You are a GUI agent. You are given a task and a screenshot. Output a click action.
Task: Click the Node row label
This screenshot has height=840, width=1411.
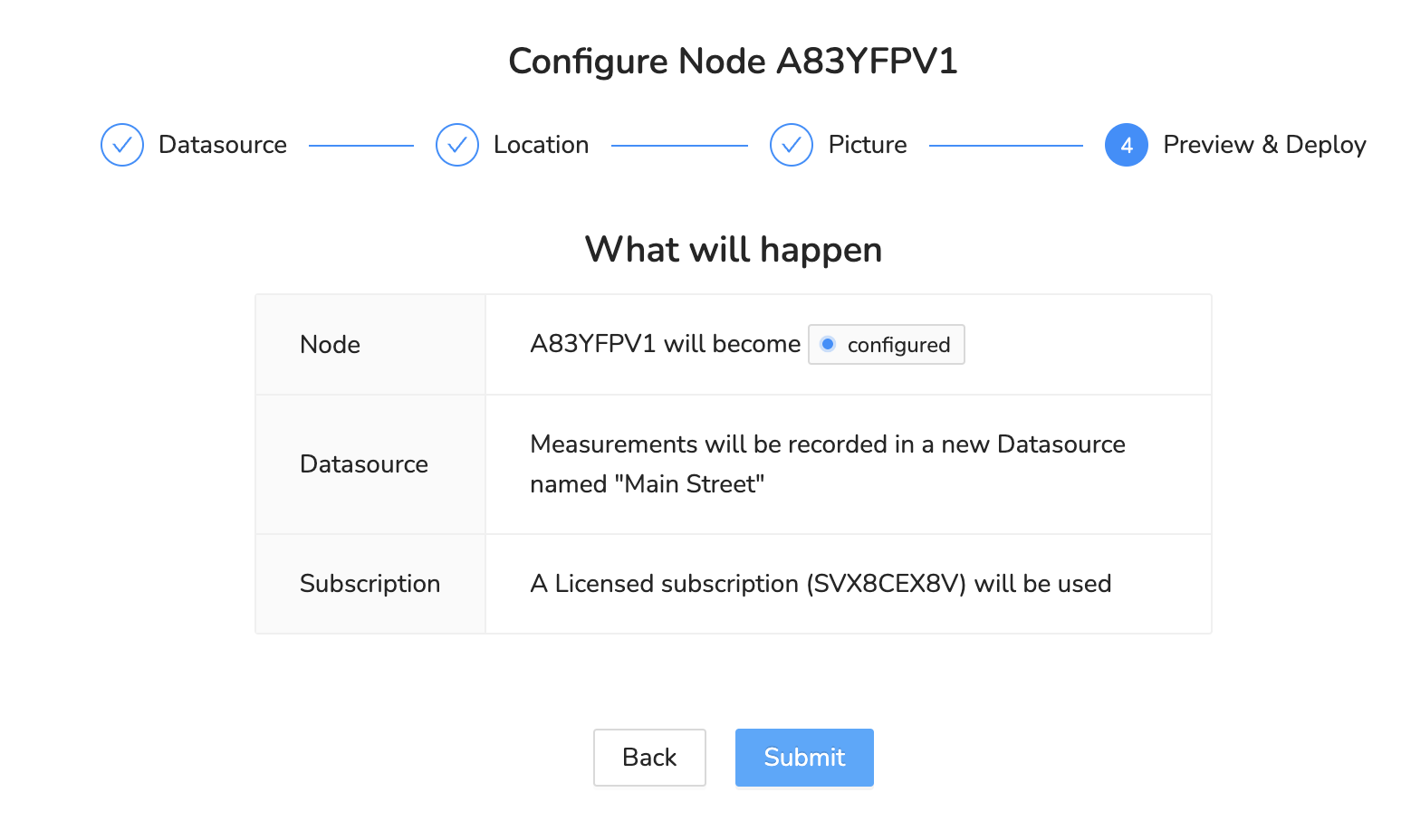[330, 345]
